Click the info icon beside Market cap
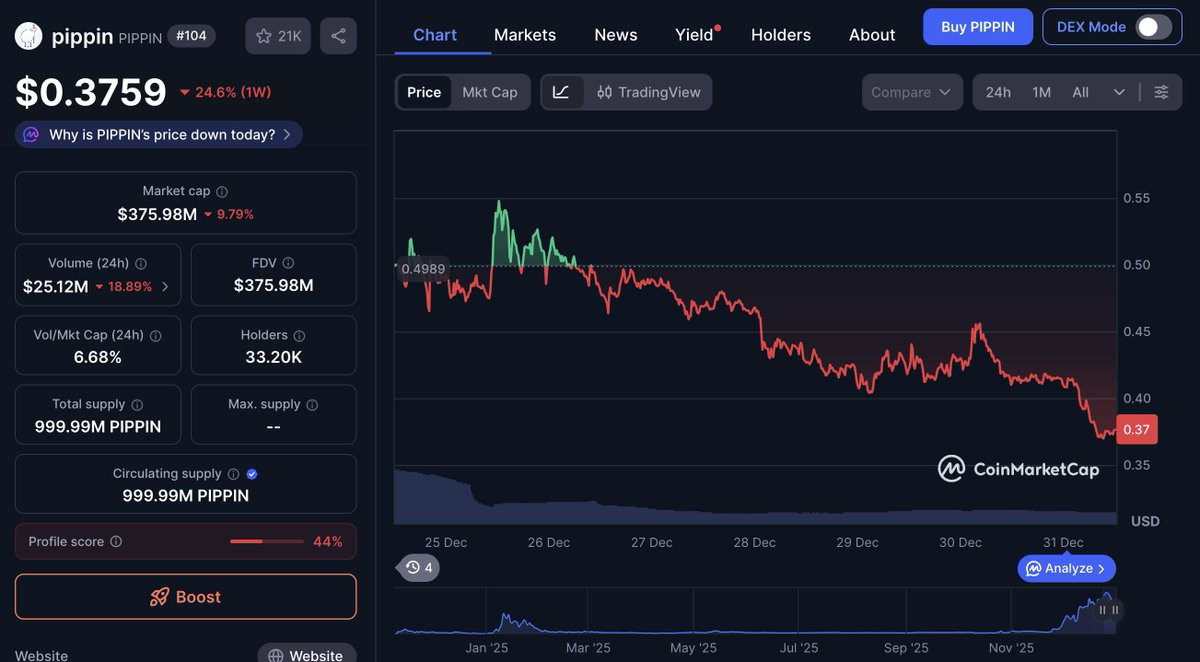 (222, 191)
